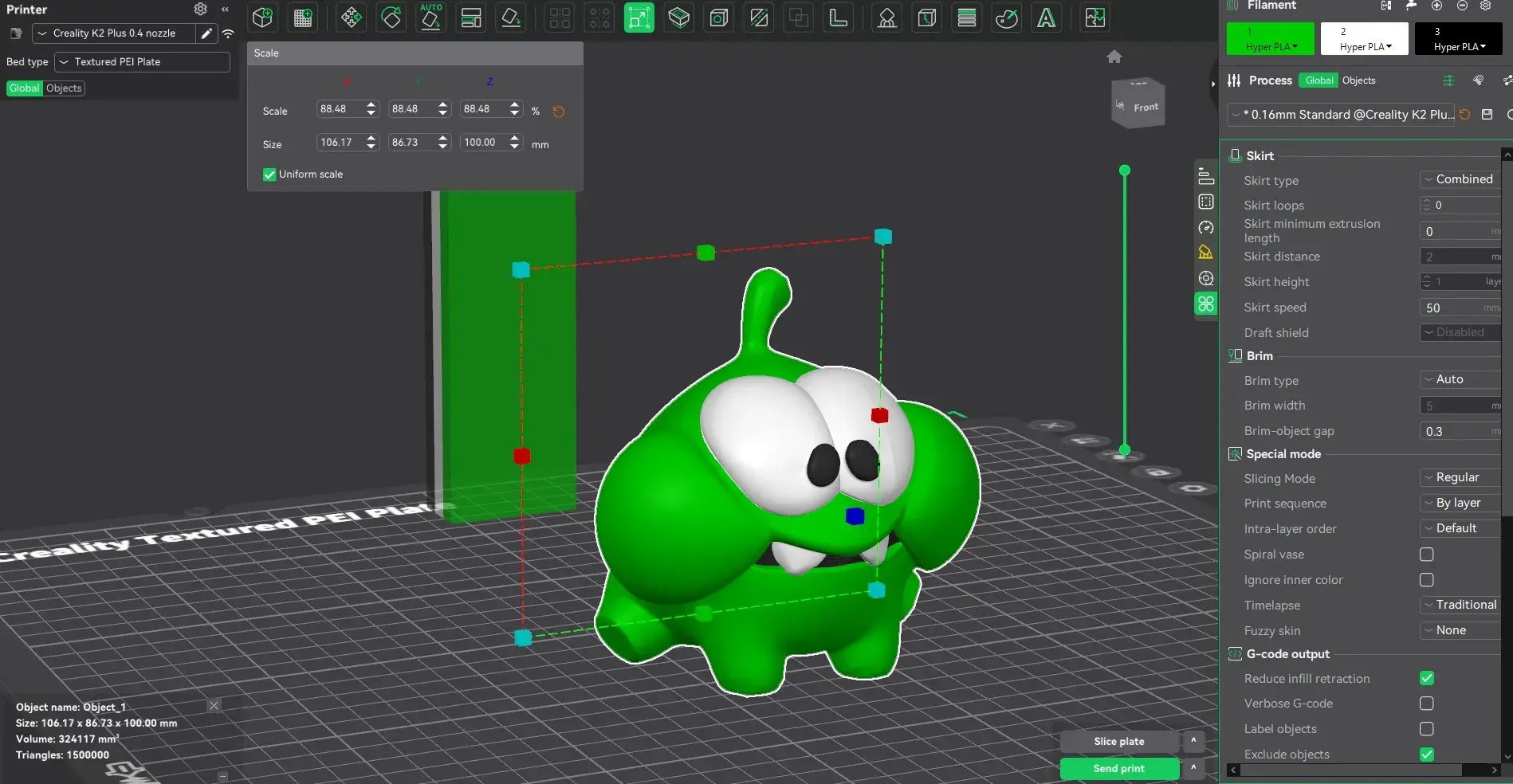
Task: Click the Brim-object gap input field
Action: pos(1460,431)
